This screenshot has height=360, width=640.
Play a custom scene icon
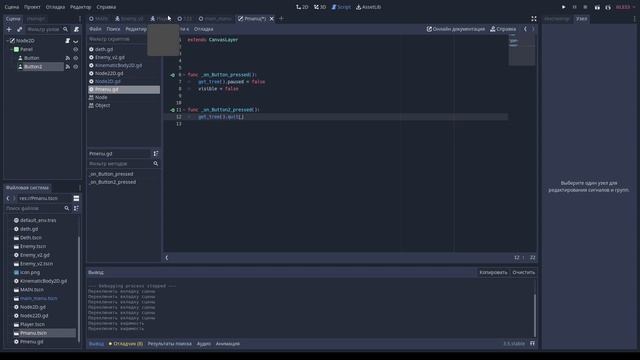pos(608,7)
